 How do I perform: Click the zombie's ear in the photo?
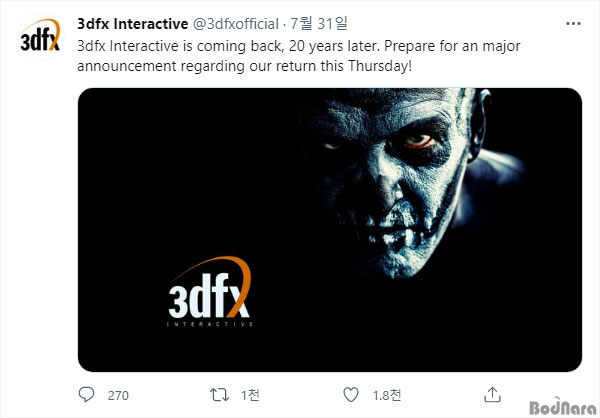[x=480, y=124]
